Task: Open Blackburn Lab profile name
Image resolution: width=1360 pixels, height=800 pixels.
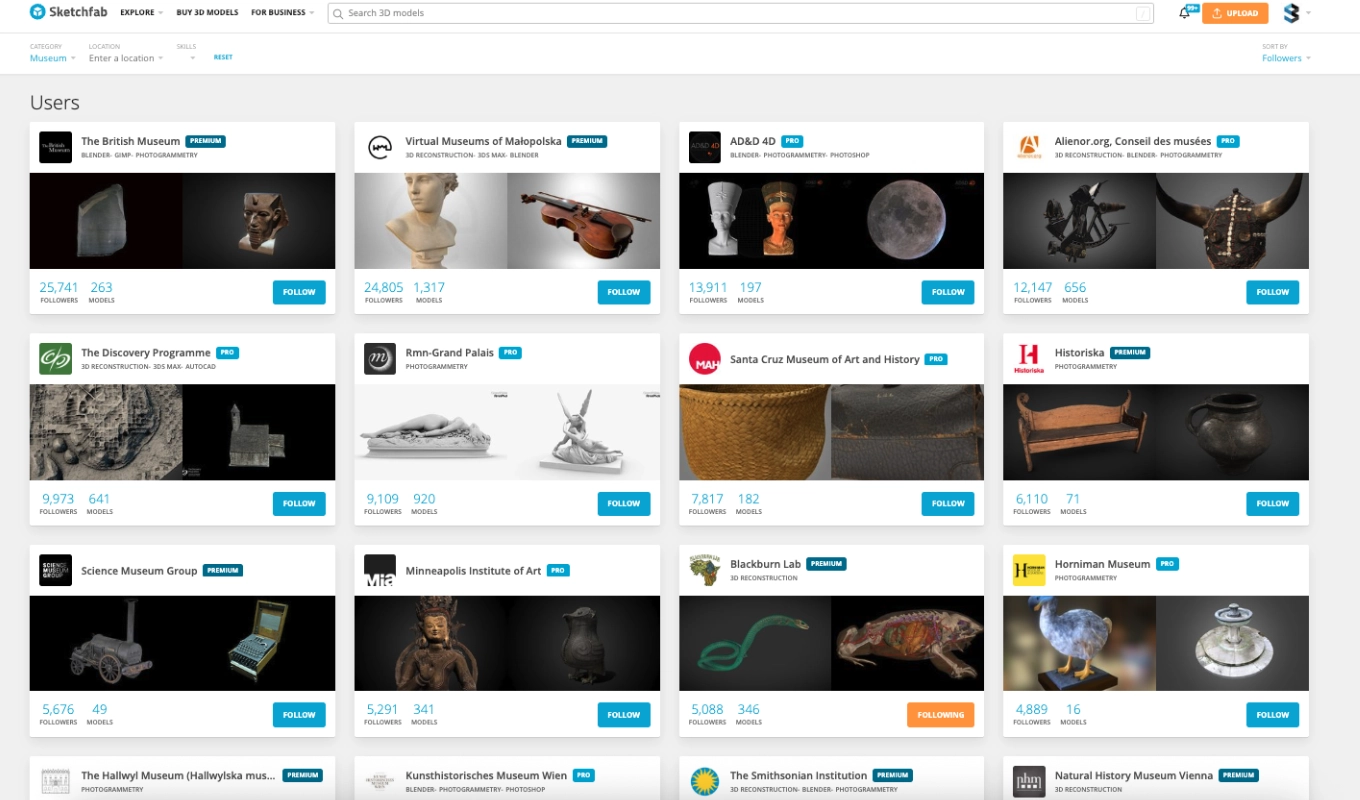Action: click(x=765, y=564)
